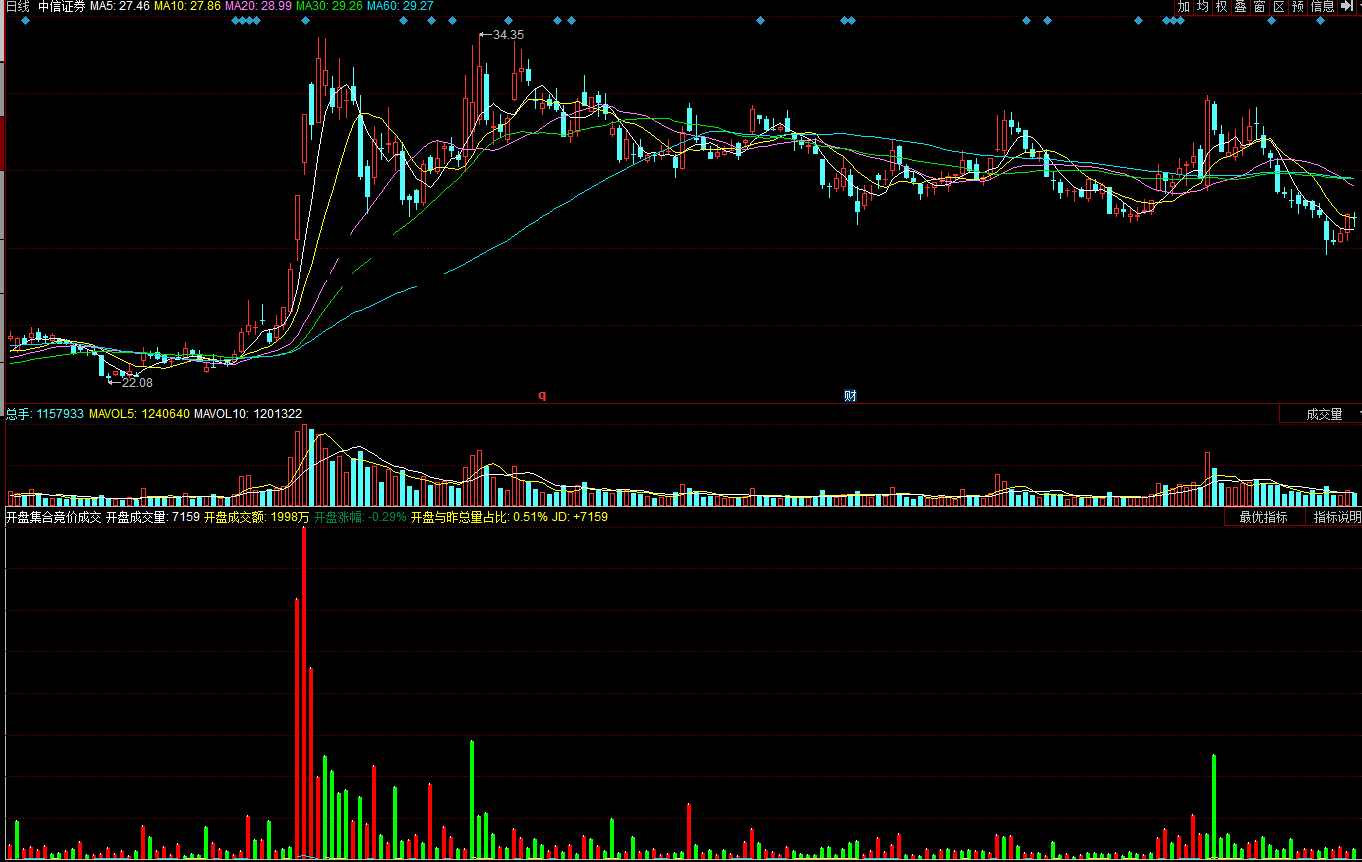Screen dimensions: 1362x862
Task: Select the 中信证券 stock name
Action: pos(62,6)
